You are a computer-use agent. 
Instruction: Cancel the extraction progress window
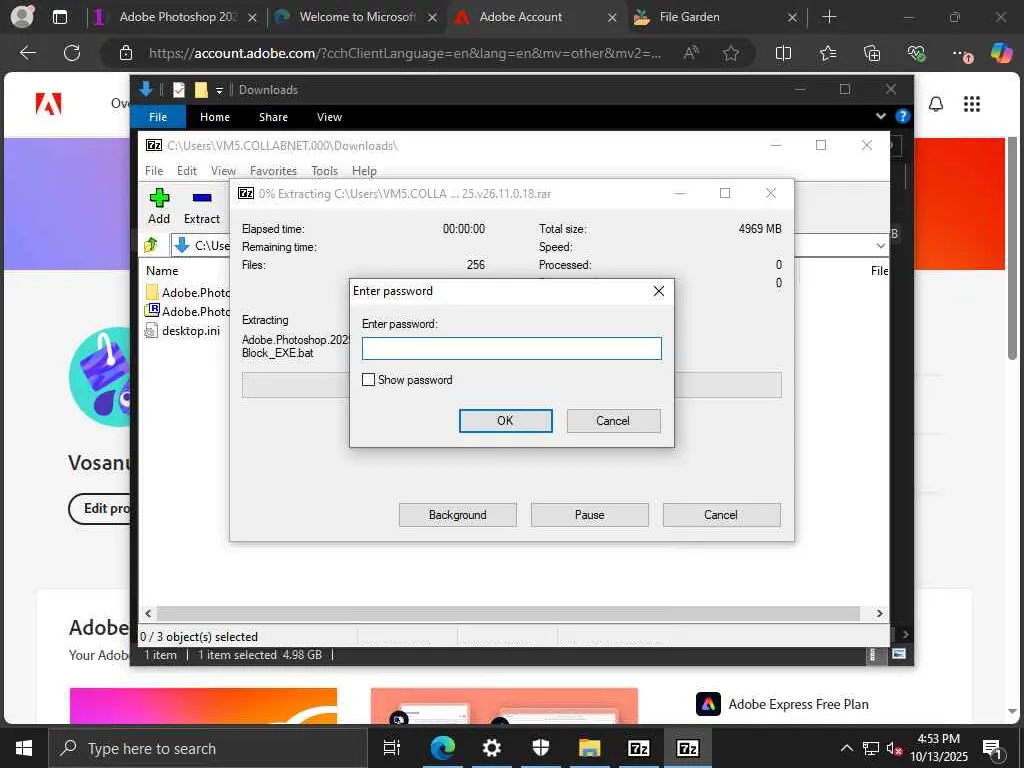721,515
